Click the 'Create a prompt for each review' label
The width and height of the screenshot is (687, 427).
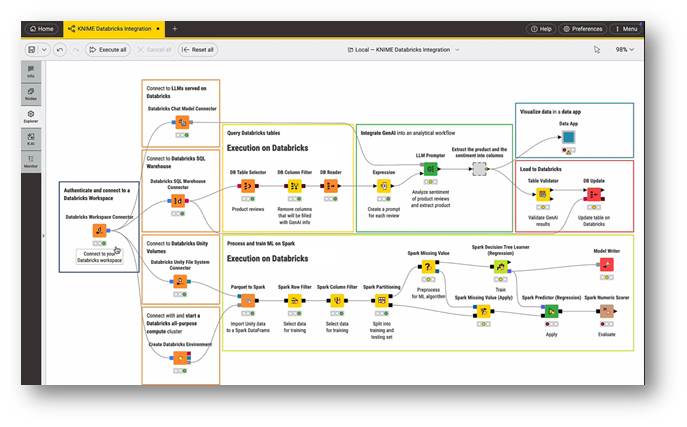coord(384,212)
